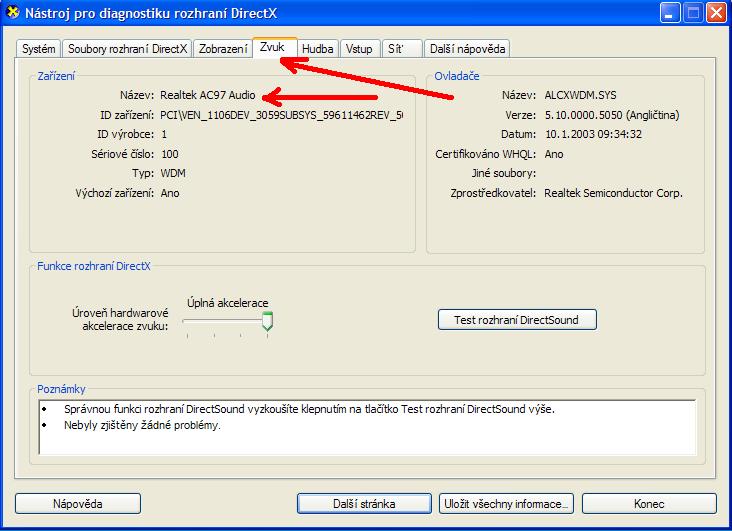Click the Nápověda button

click(78, 503)
